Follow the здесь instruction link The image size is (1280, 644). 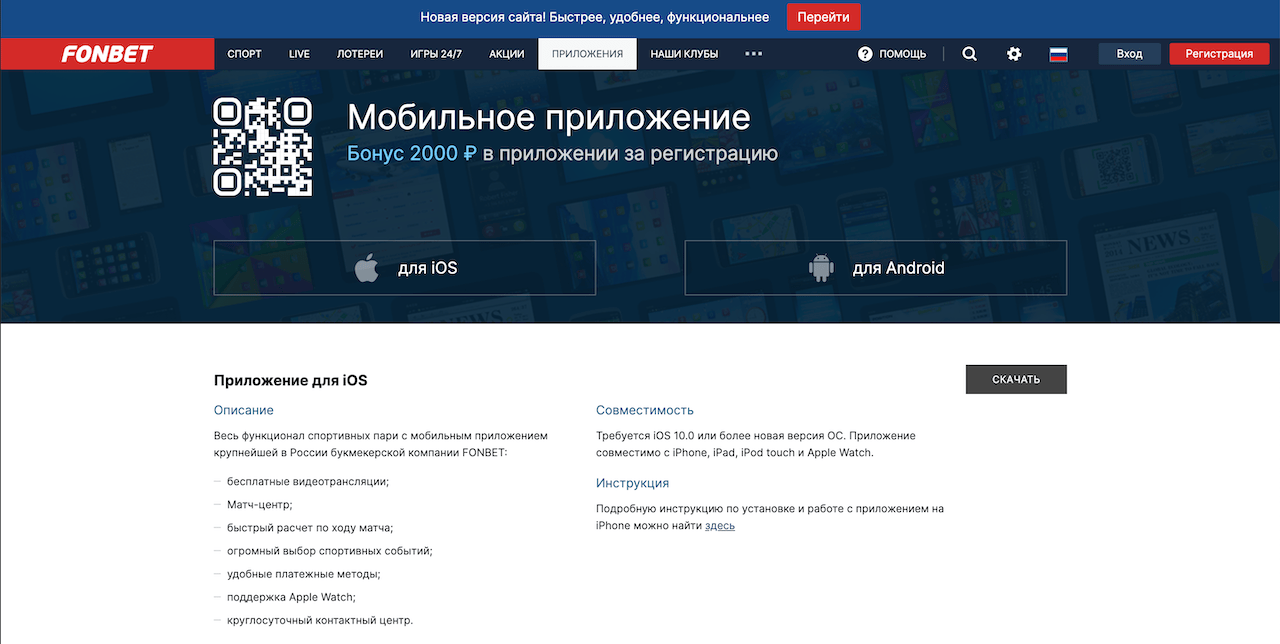[x=719, y=526]
